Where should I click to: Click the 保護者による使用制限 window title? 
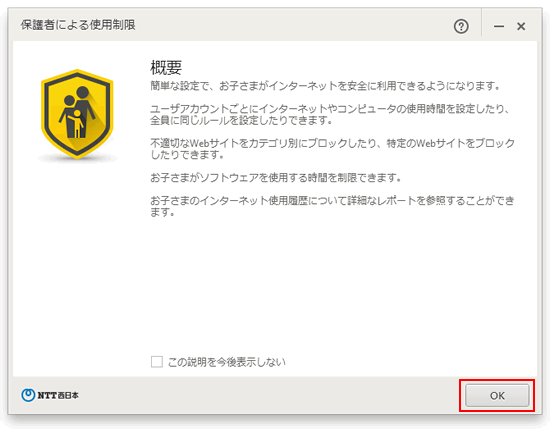(x=78, y=25)
